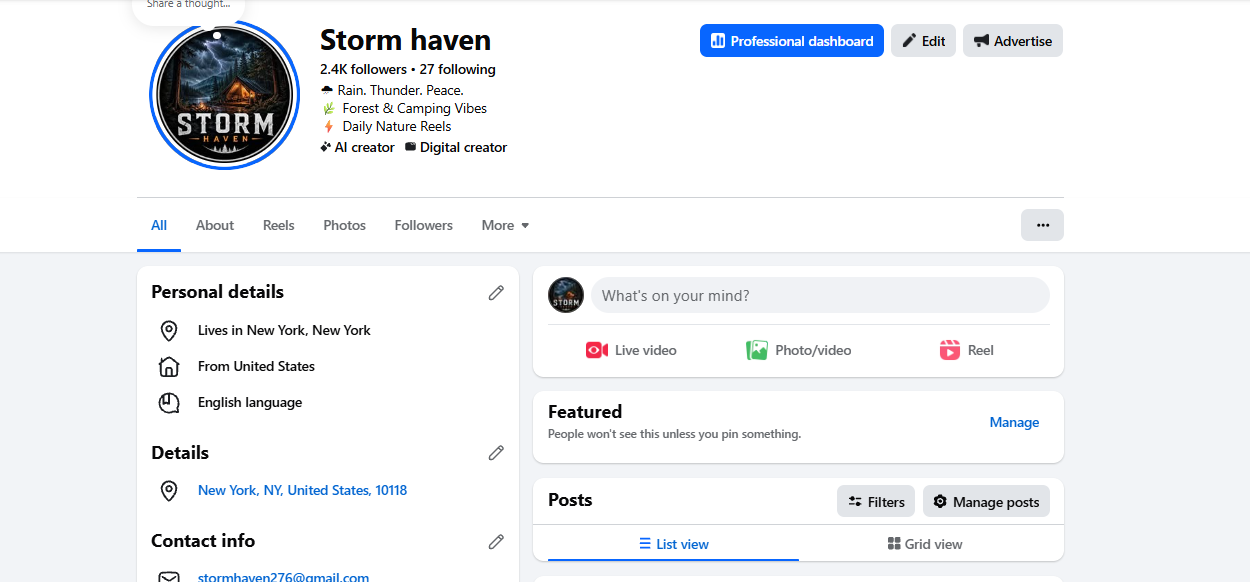Expand the More dropdown menu
Image resolution: width=1250 pixels, height=582 pixels.
click(x=505, y=225)
